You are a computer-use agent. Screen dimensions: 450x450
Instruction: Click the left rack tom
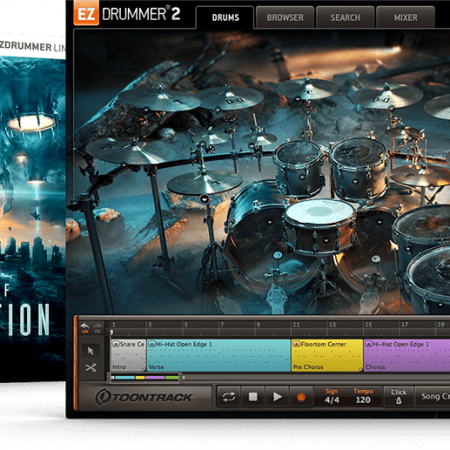pos(299,168)
